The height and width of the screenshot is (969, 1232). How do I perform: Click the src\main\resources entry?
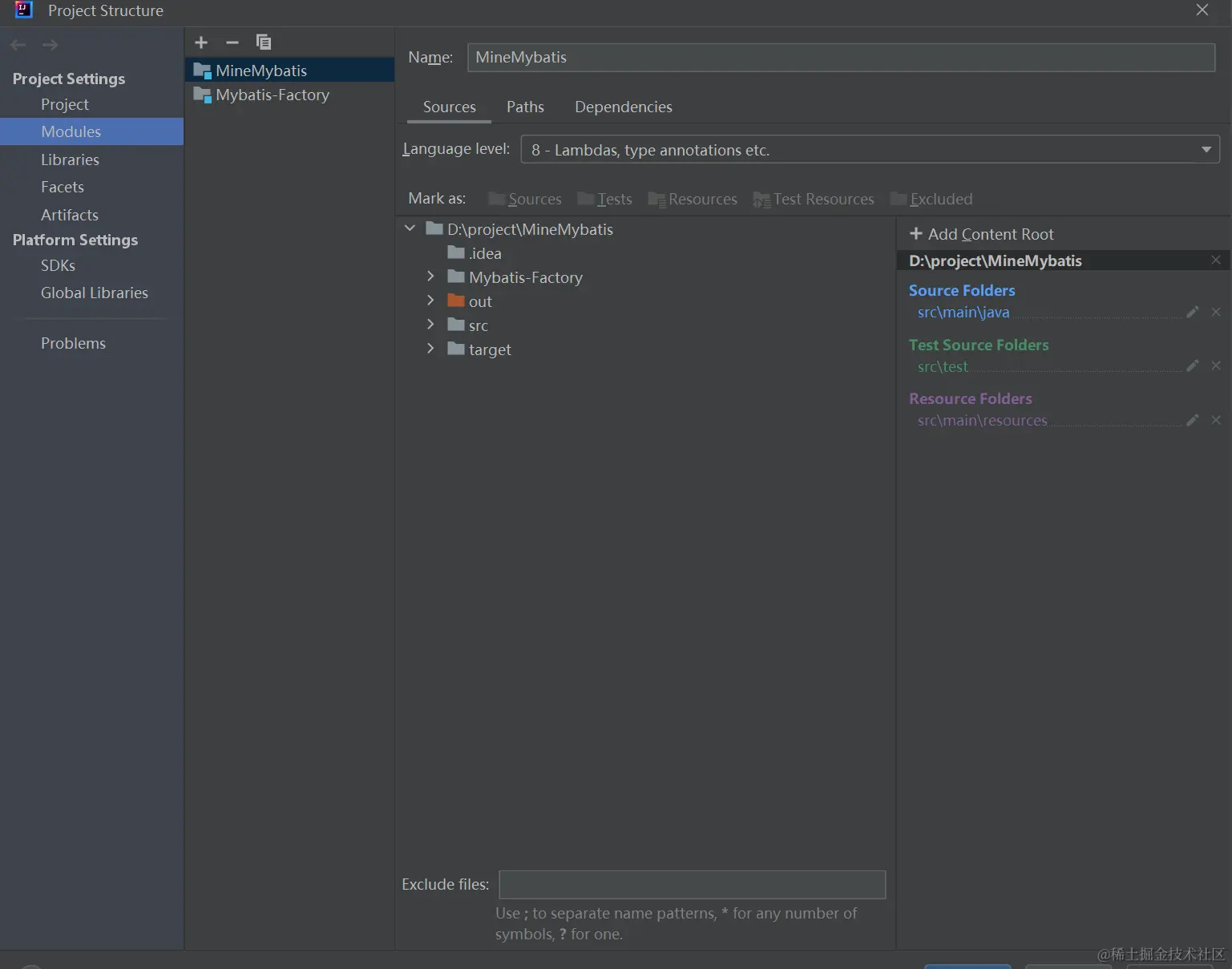coord(982,420)
